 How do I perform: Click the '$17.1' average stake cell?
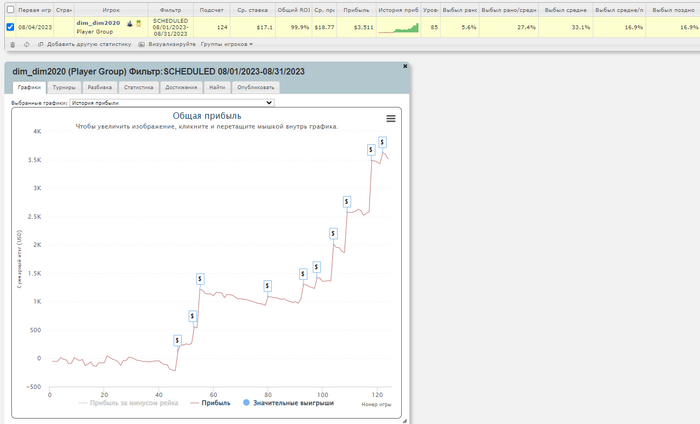tap(253, 27)
